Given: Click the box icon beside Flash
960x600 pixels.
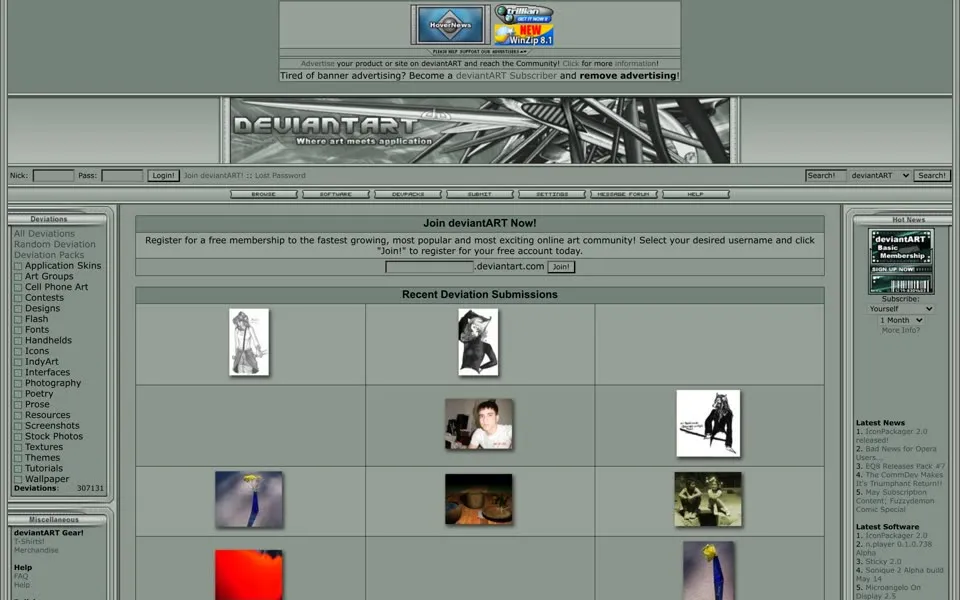Looking at the screenshot, I should pyautogui.click(x=18, y=320).
